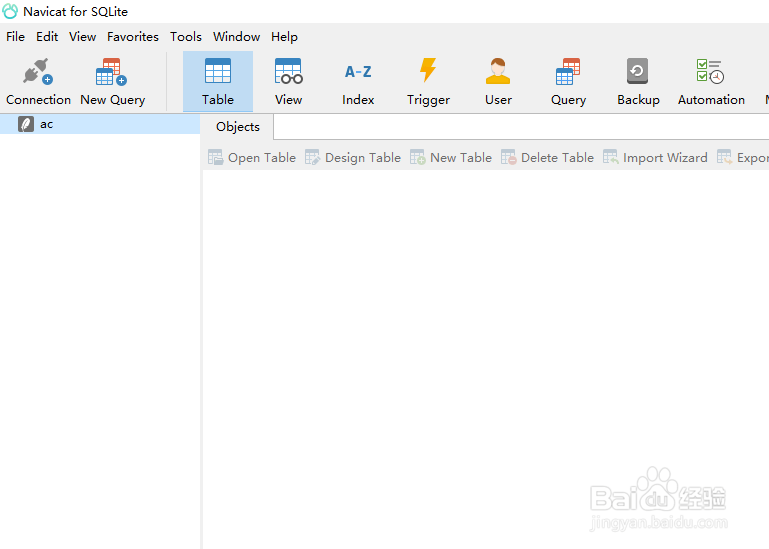769x549 pixels.
Task: Open a New Query from toolbar
Action: click(112, 81)
